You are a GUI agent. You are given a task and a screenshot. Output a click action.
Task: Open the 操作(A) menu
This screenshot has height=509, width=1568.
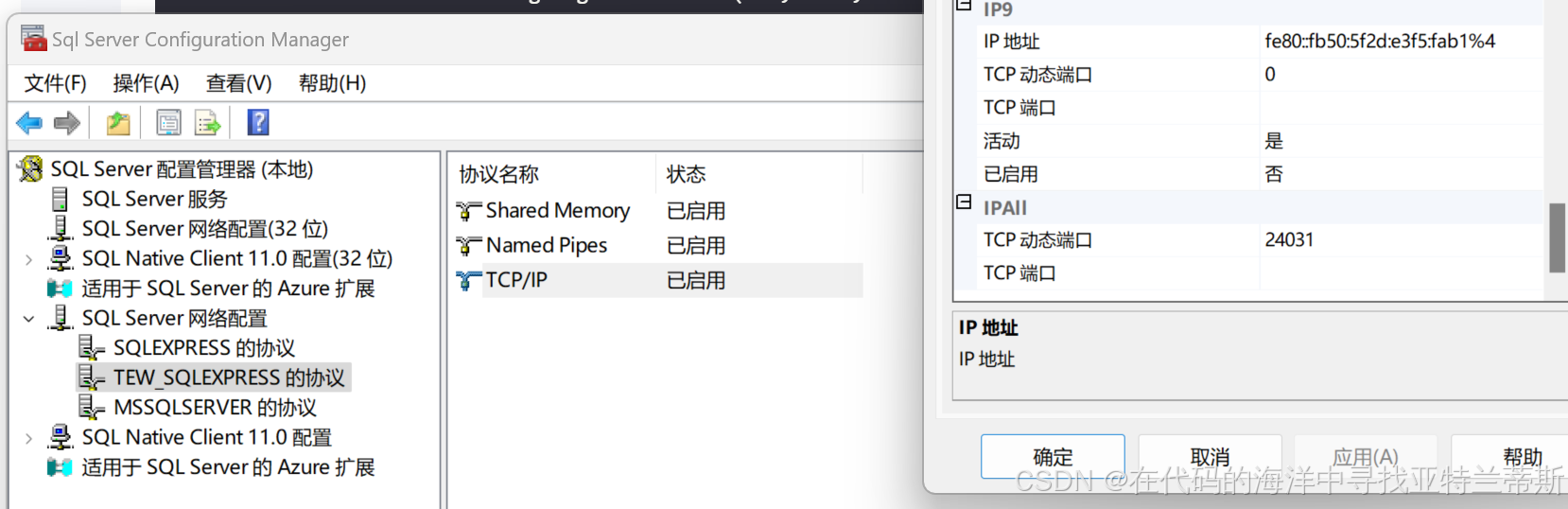coord(146,83)
